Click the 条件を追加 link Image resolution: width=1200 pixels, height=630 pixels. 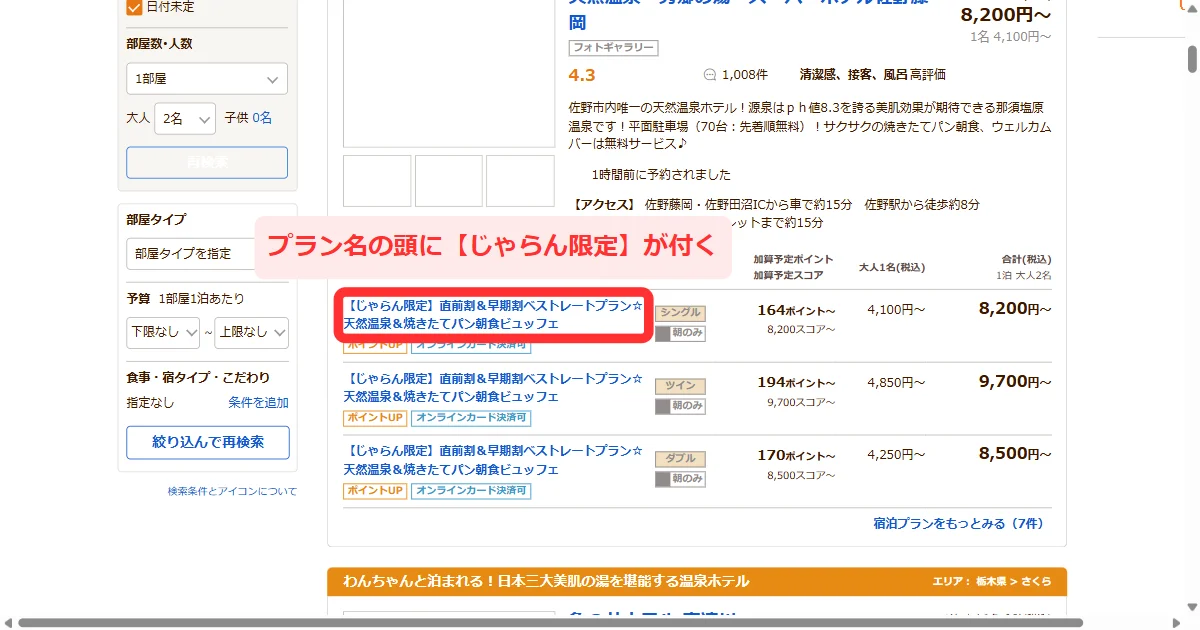(x=258, y=403)
